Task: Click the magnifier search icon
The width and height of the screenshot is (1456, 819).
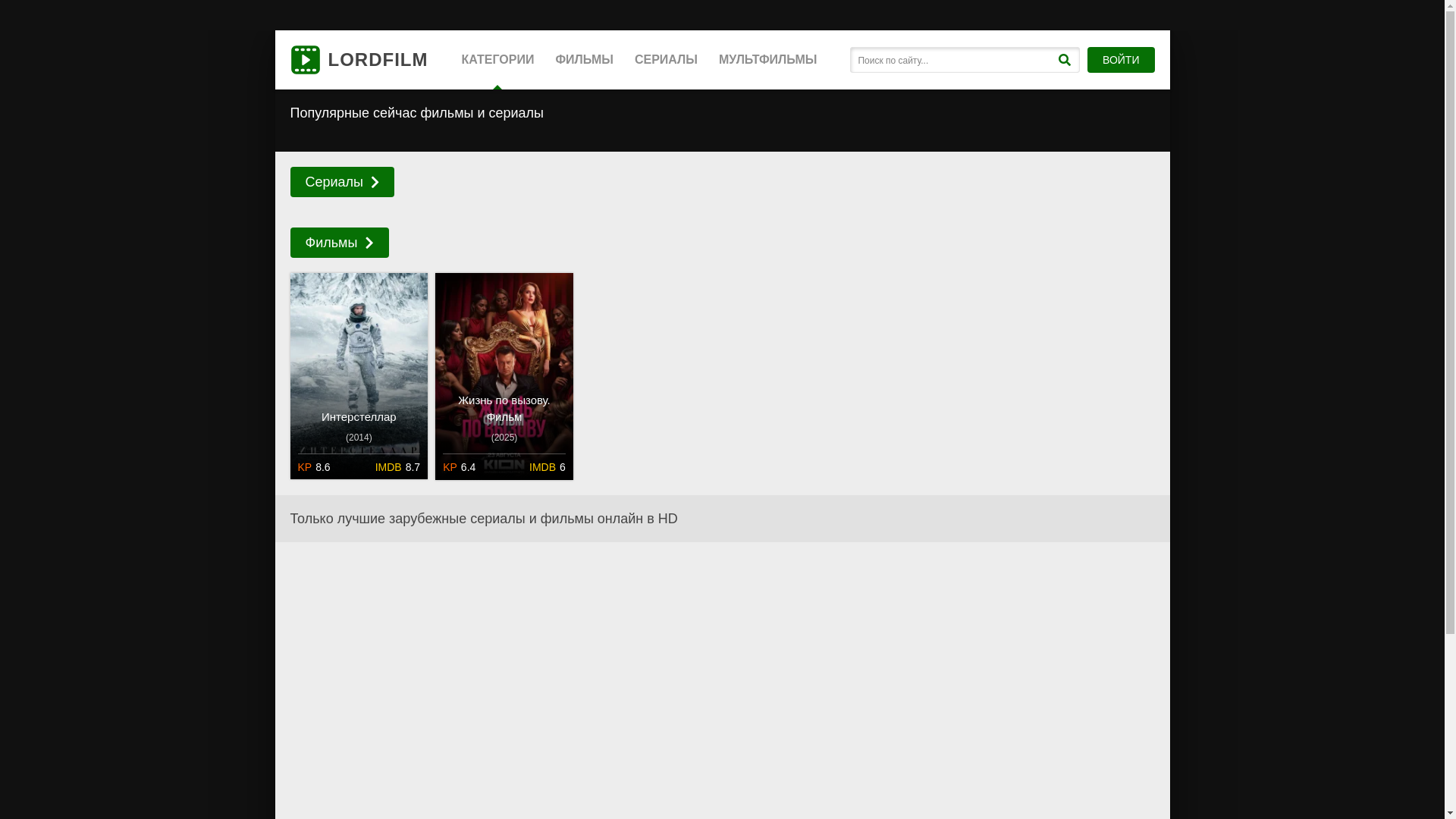Action: click(1064, 60)
